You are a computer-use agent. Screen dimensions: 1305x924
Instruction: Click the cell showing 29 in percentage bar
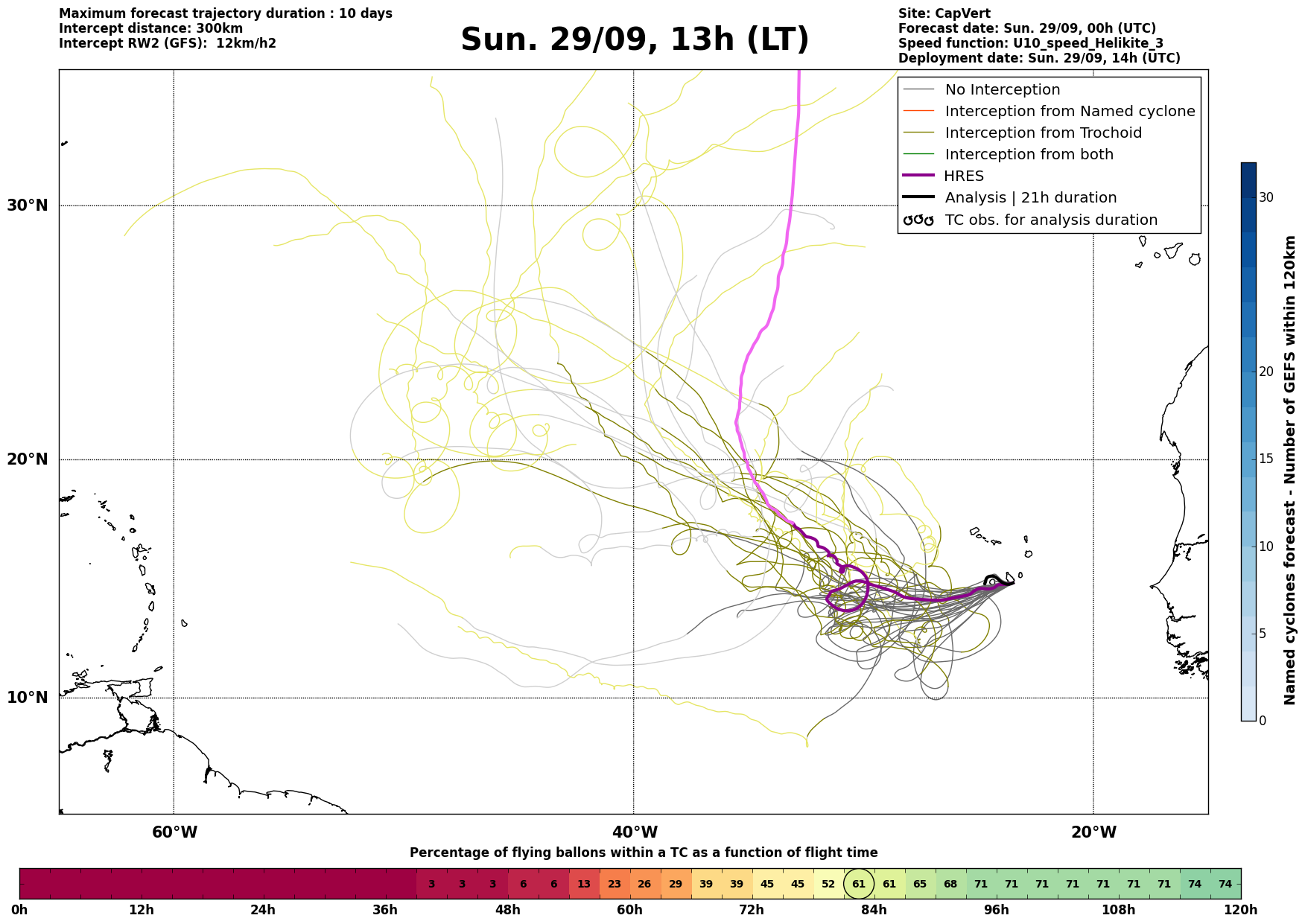(x=676, y=884)
